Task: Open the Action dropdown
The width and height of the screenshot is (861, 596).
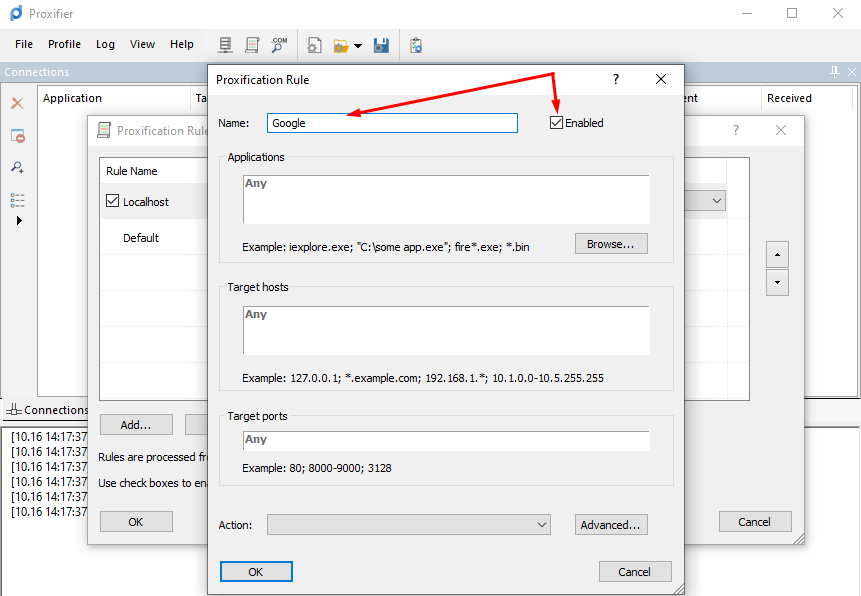Action: click(x=409, y=525)
